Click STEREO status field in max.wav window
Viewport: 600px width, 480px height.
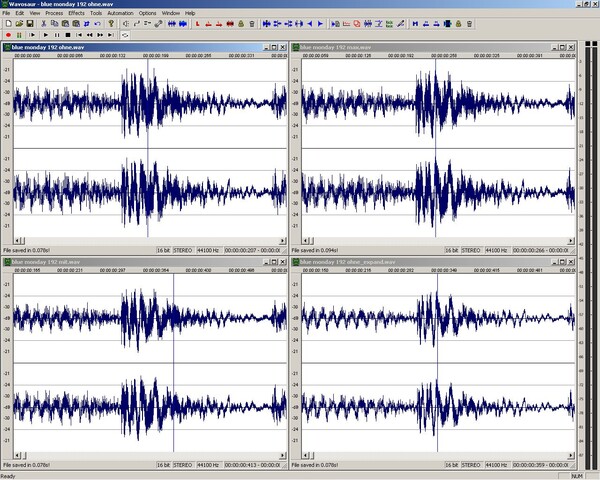click(471, 250)
